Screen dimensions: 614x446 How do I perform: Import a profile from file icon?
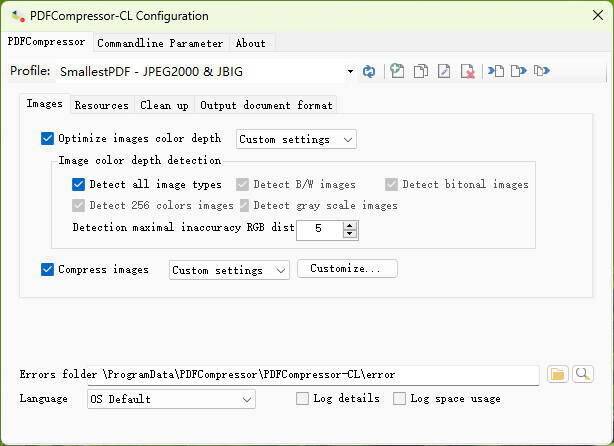click(x=496, y=71)
